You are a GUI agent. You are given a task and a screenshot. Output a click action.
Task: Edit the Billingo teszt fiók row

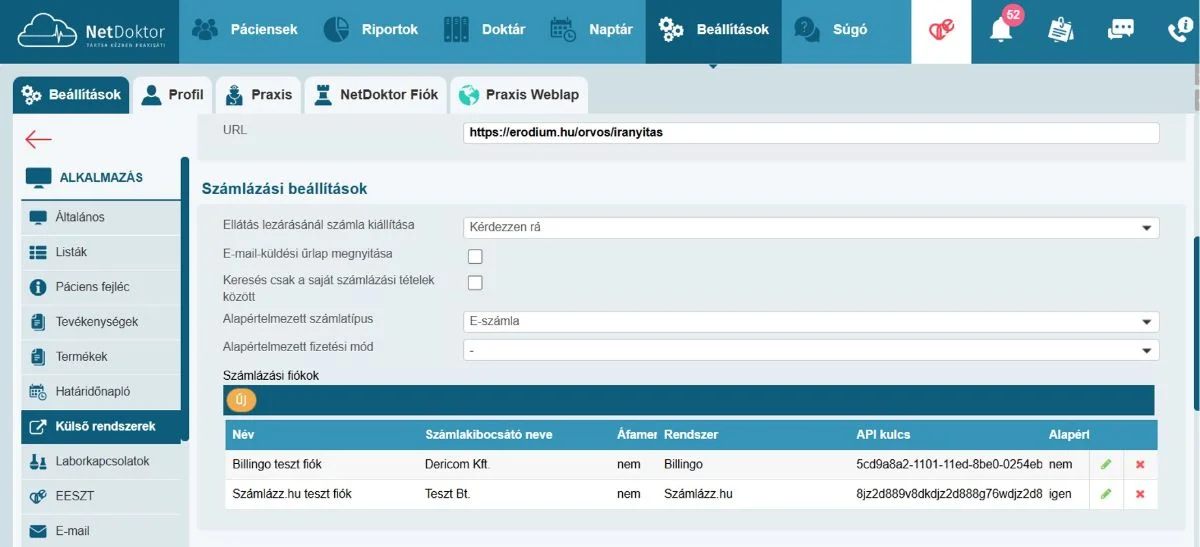coord(1105,464)
